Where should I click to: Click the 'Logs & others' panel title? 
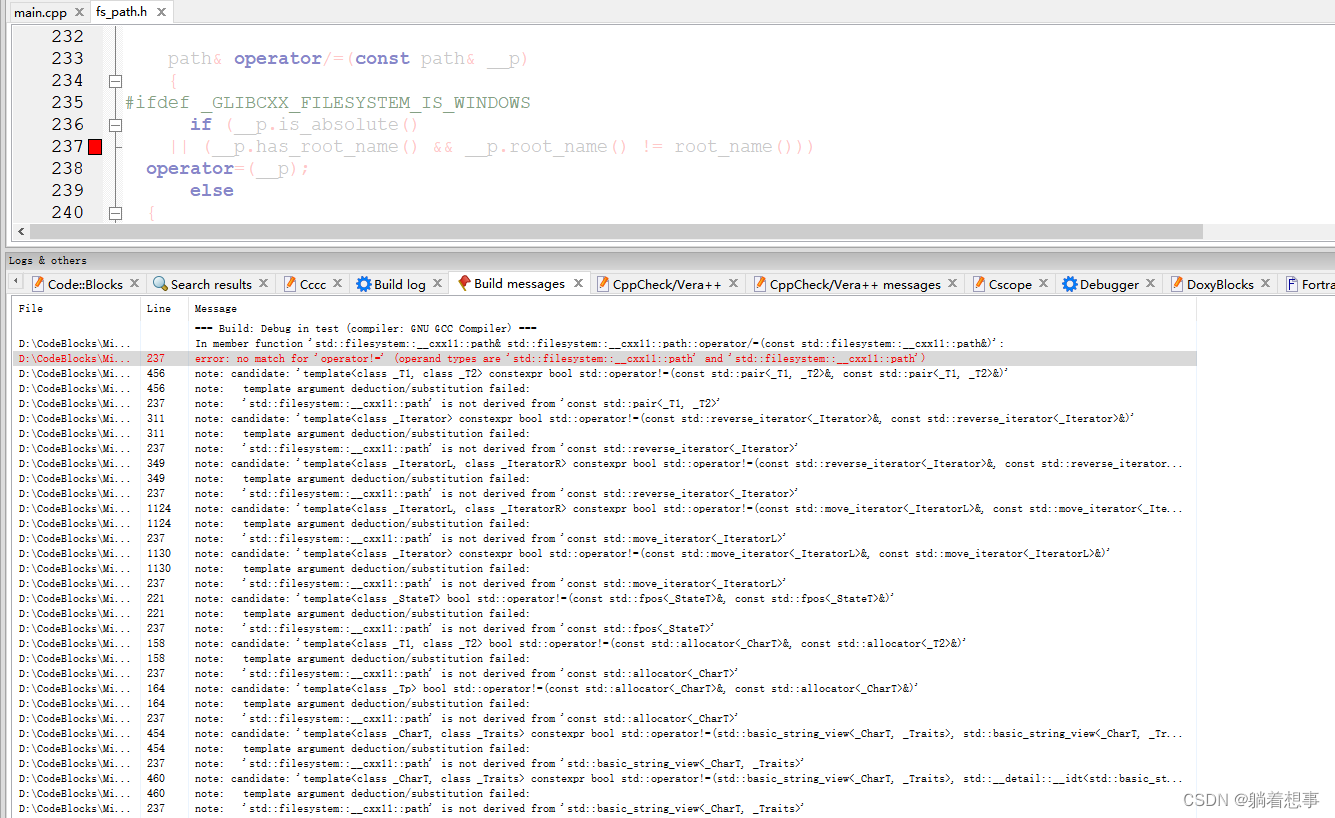pyautogui.click(x=48, y=260)
